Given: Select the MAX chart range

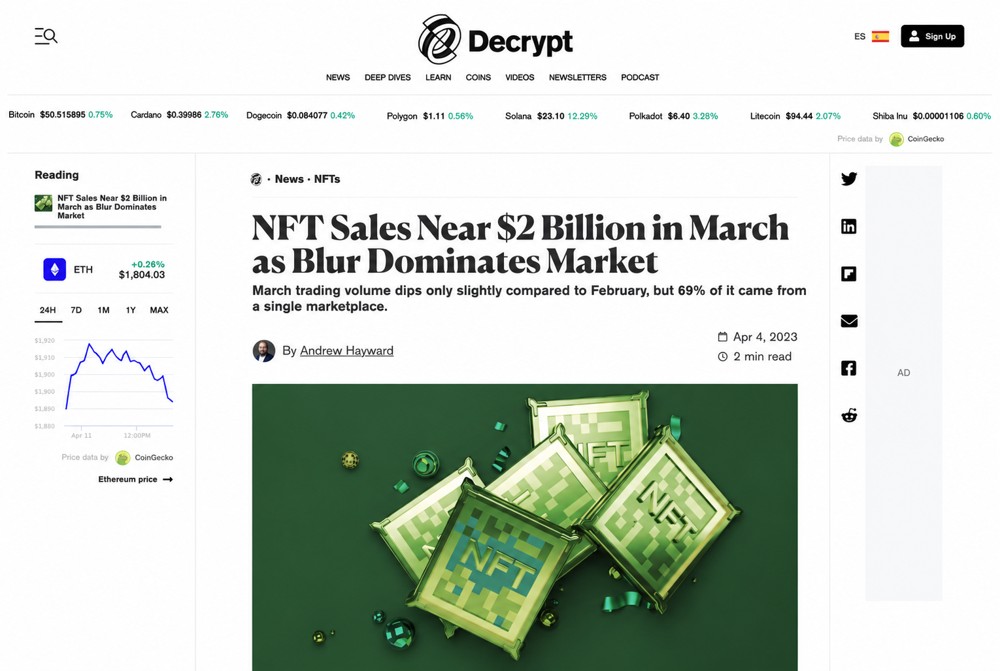Looking at the screenshot, I should pyautogui.click(x=159, y=310).
